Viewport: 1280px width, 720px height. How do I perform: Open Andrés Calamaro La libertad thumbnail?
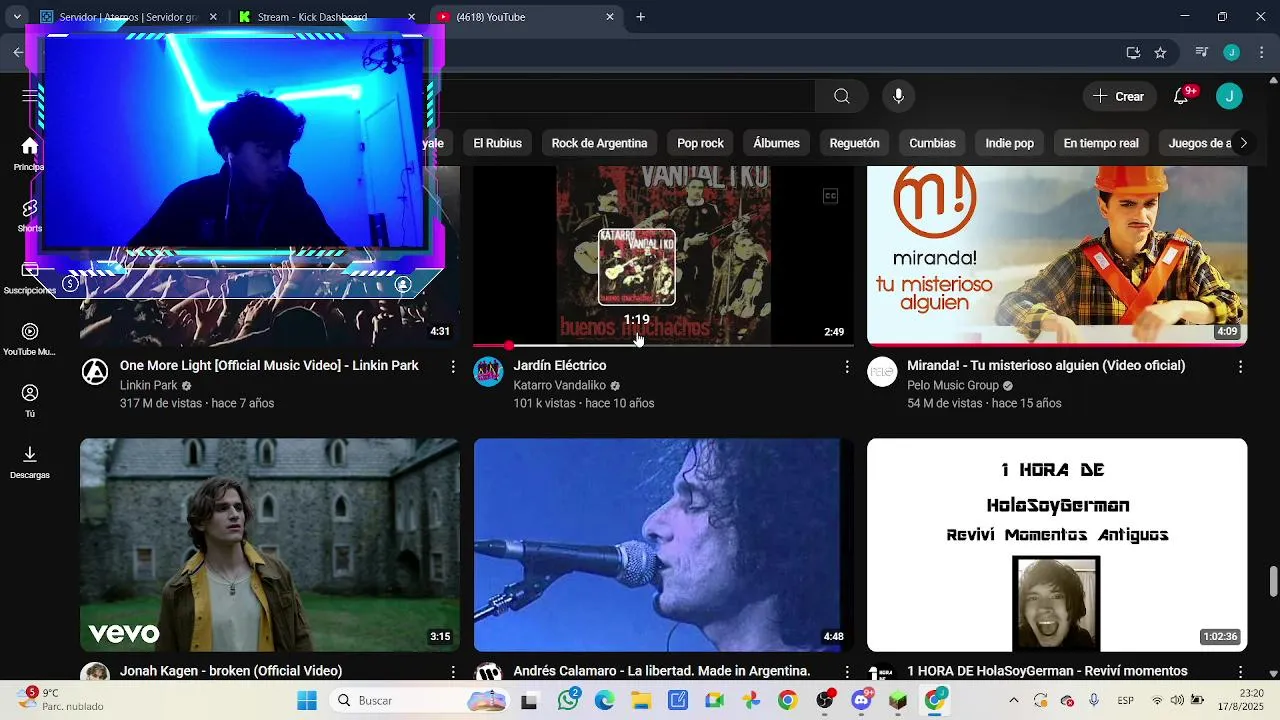663,545
